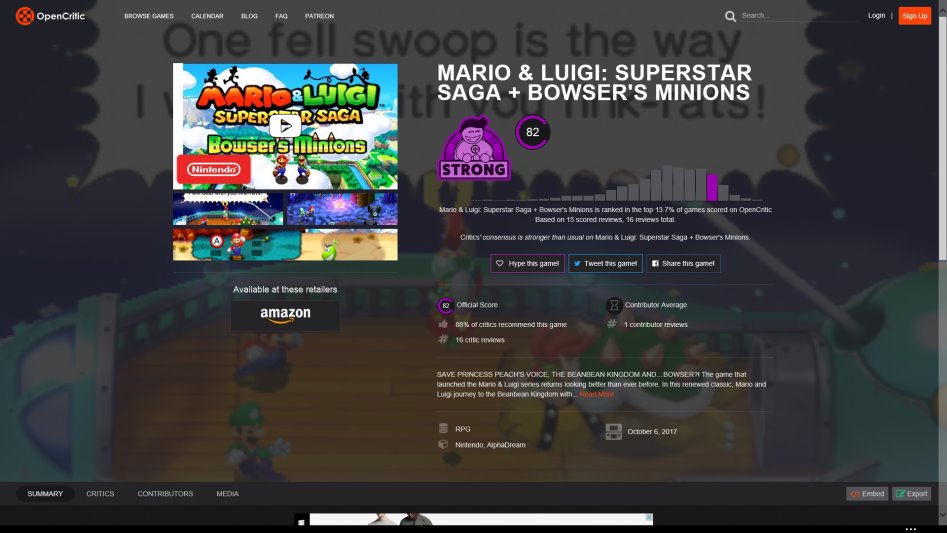
Task: Click the Login link
Action: pyautogui.click(x=876, y=16)
